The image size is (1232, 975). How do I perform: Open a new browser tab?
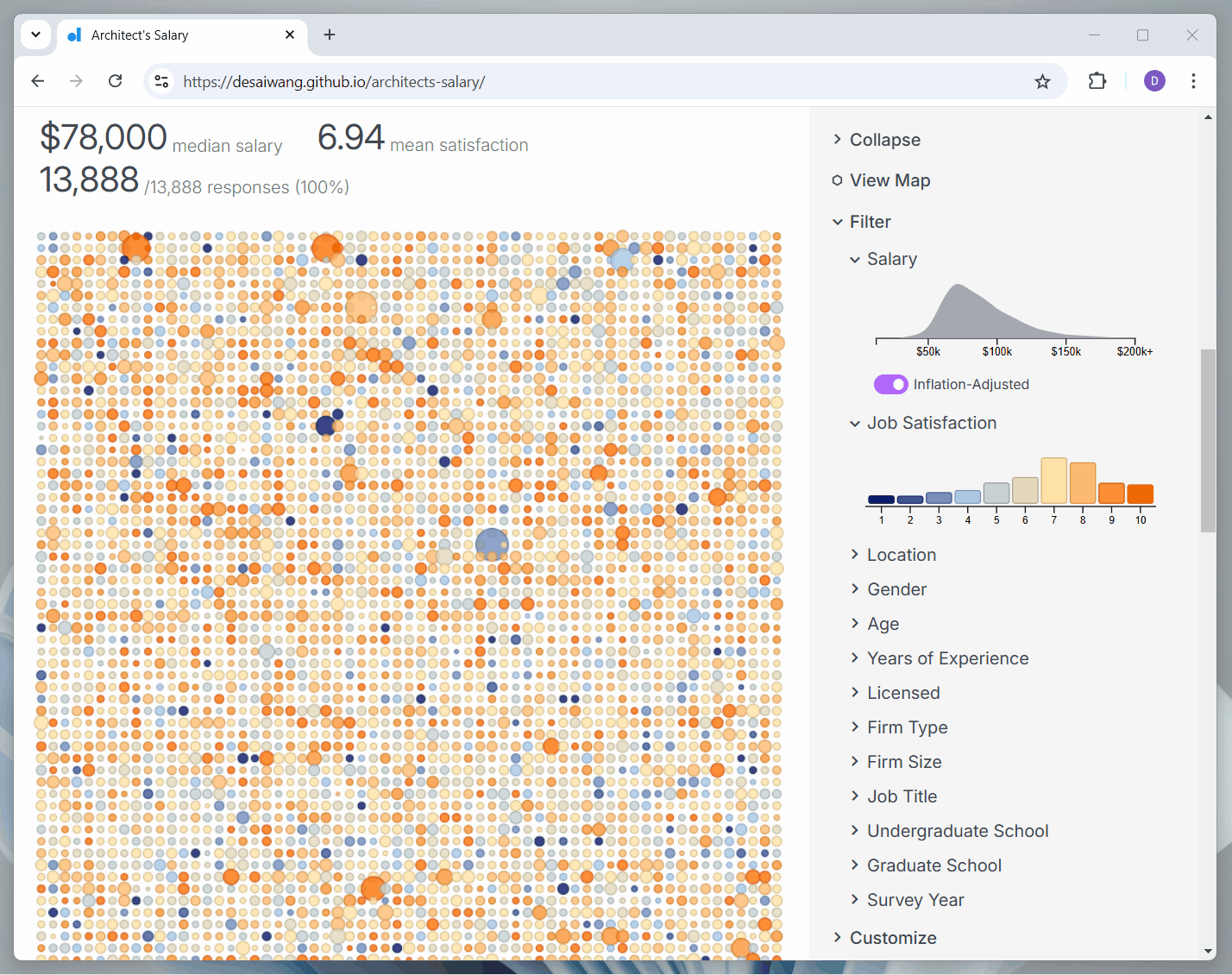pos(330,35)
